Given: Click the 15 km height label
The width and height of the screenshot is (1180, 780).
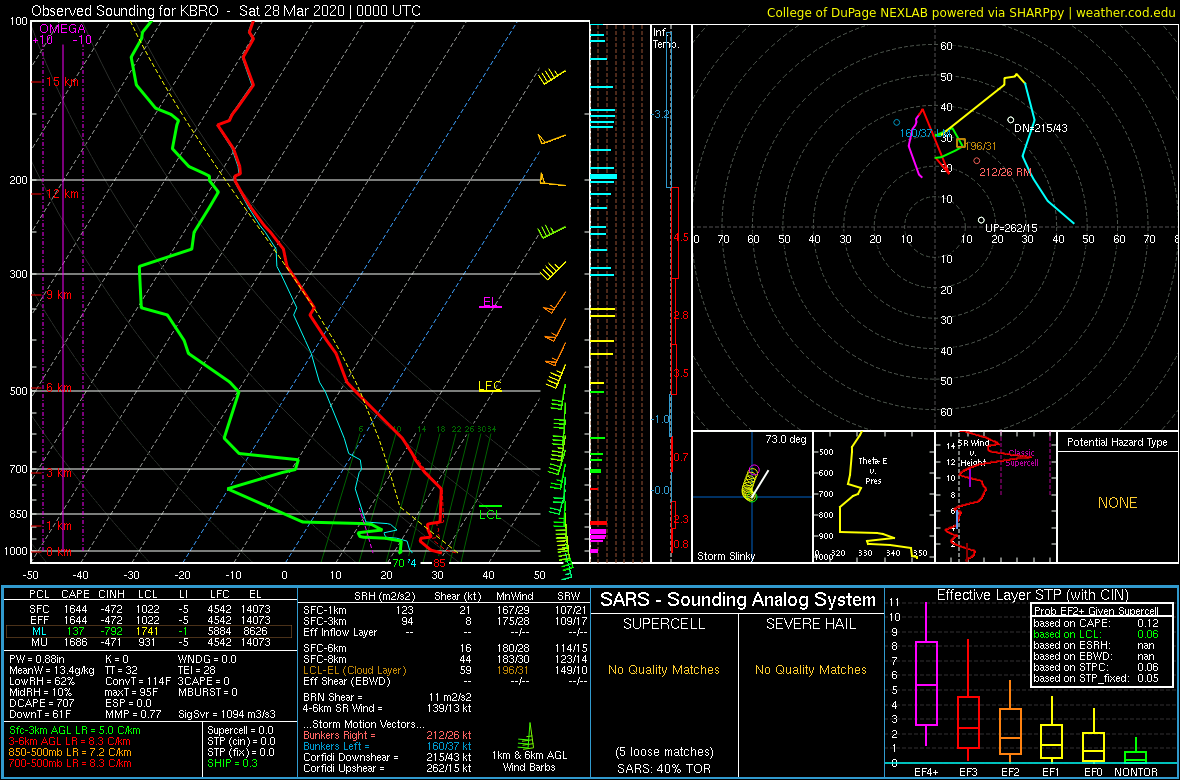Looking at the screenshot, I should point(63,81).
